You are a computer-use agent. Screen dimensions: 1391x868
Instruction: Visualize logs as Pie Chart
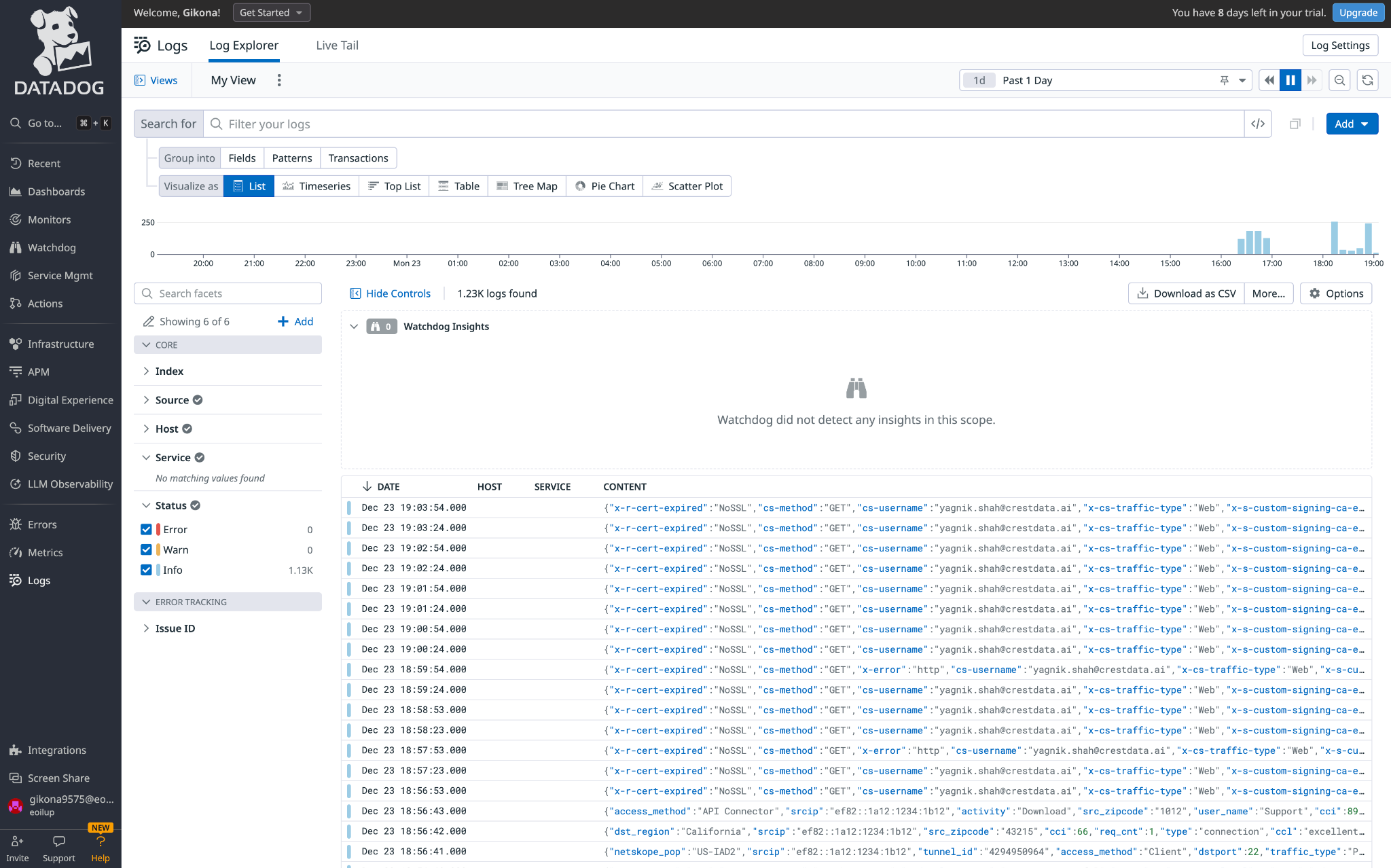pyautogui.click(x=604, y=186)
